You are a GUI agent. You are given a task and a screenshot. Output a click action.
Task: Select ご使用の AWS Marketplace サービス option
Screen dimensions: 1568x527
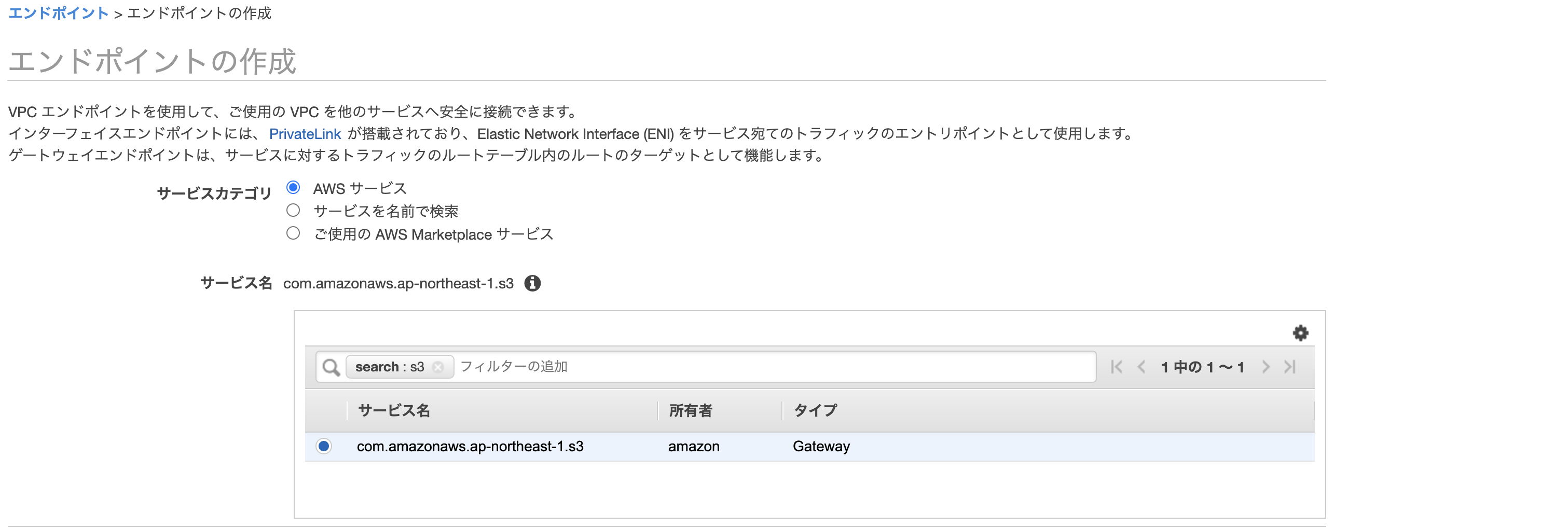pos(293,233)
